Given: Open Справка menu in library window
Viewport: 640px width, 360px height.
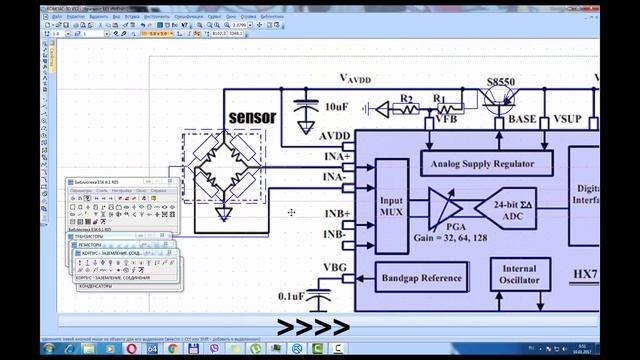Looking at the screenshot, I should (158, 191).
